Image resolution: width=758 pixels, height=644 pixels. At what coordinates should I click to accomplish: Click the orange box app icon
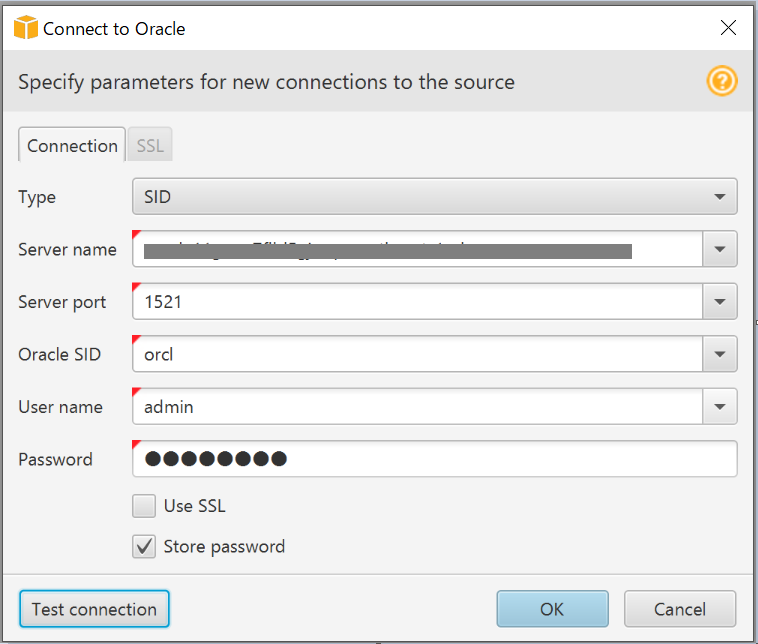coord(26,27)
